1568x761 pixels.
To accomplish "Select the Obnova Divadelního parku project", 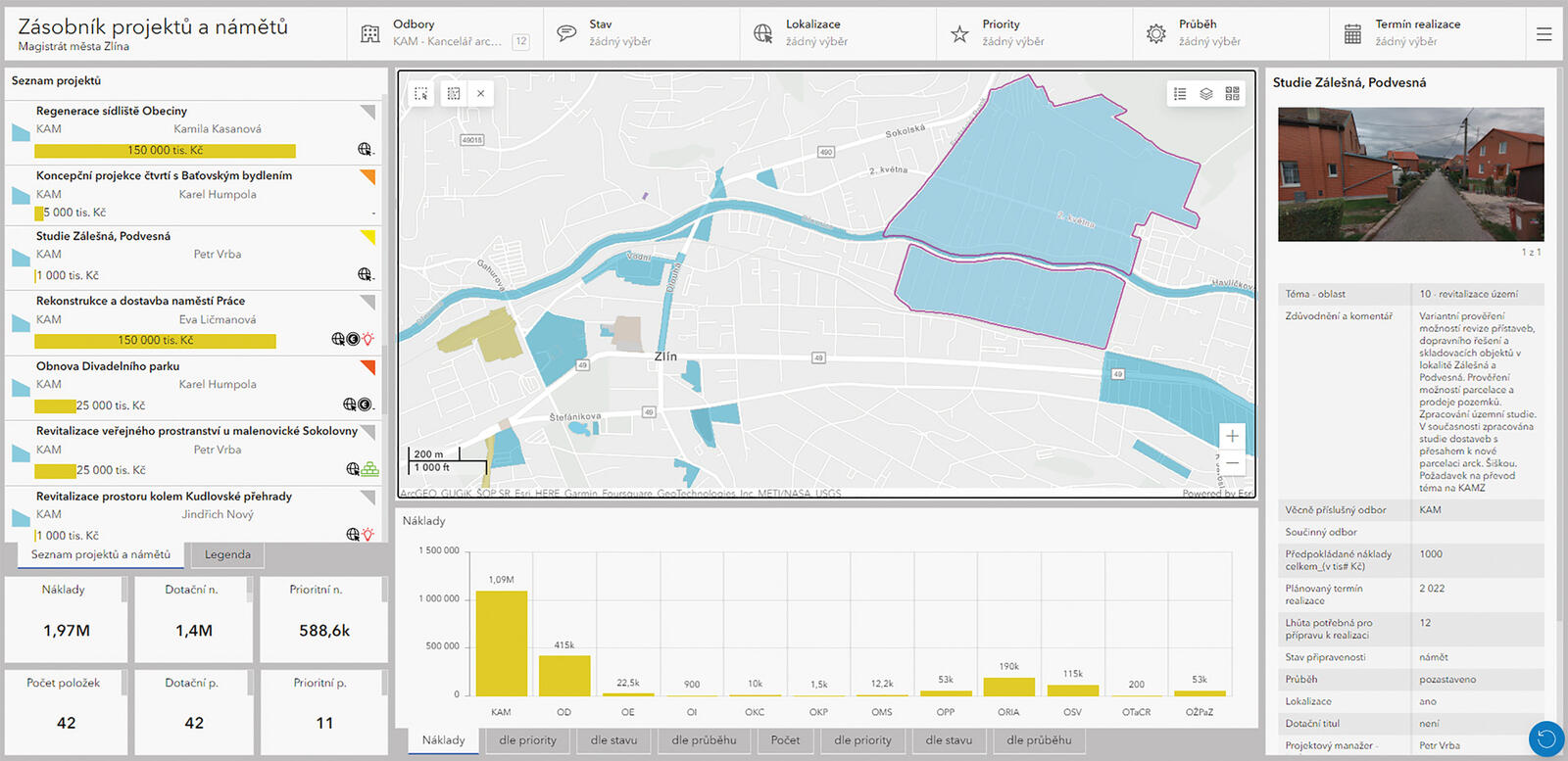I will 108,366.
